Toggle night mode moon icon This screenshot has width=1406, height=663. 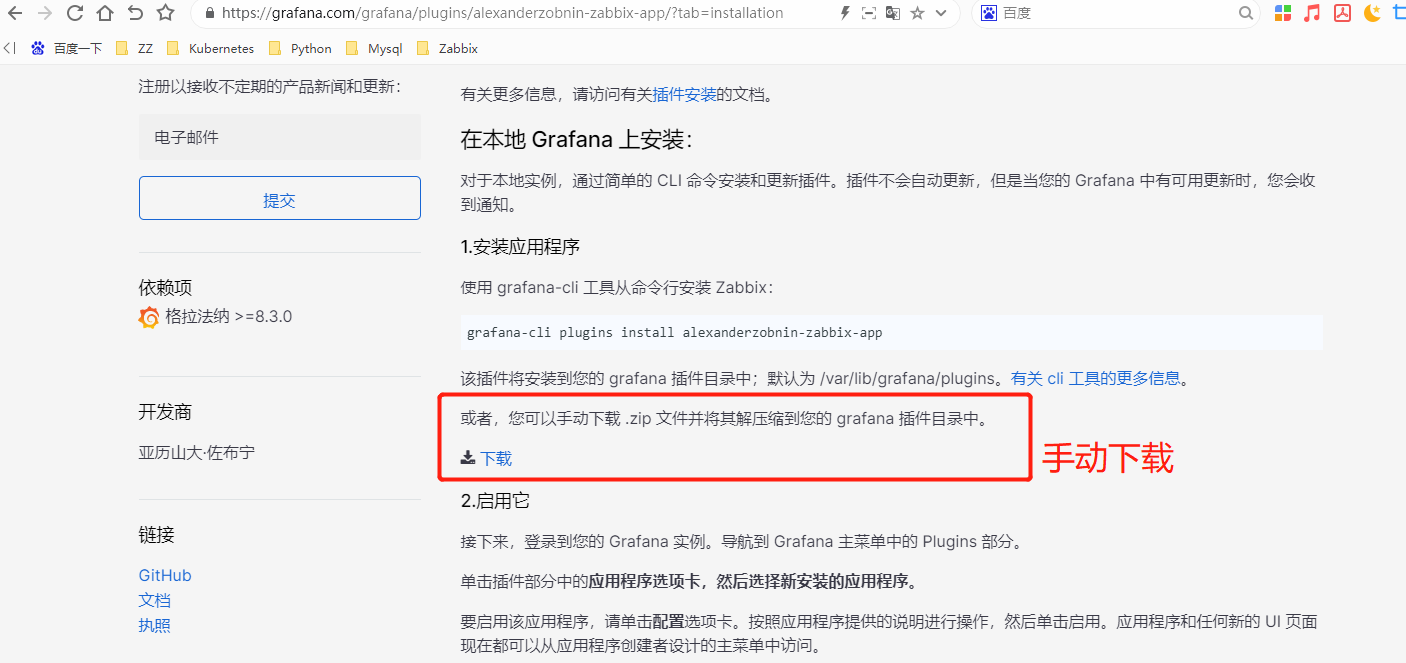click(x=1372, y=13)
